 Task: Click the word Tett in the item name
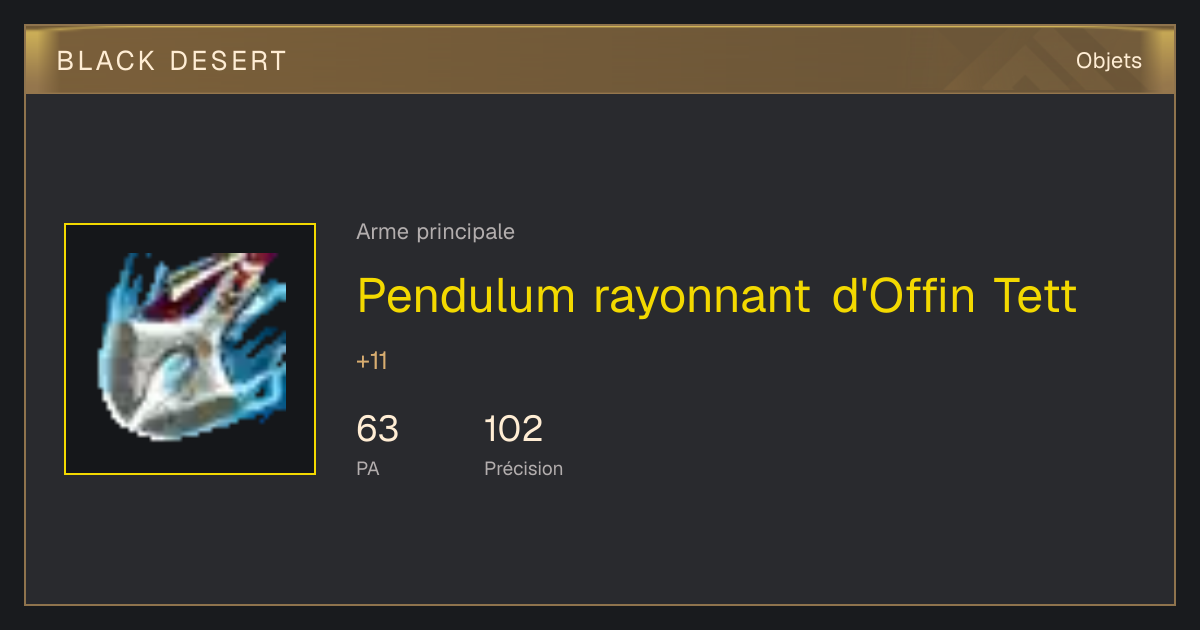(1035, 296)
